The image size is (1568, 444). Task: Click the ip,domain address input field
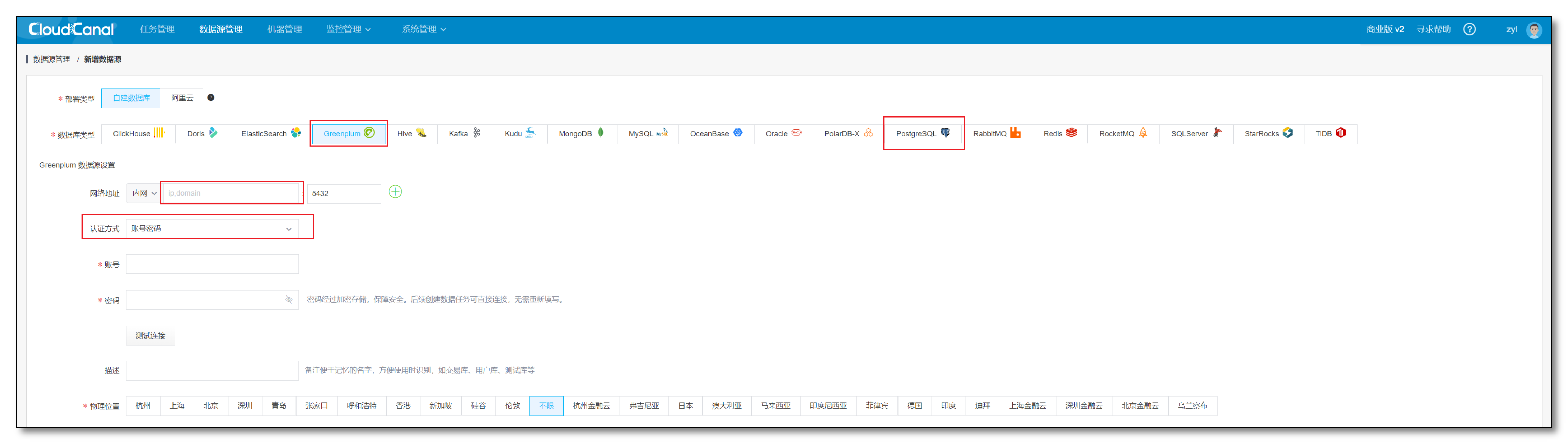(x=231, y=192)
